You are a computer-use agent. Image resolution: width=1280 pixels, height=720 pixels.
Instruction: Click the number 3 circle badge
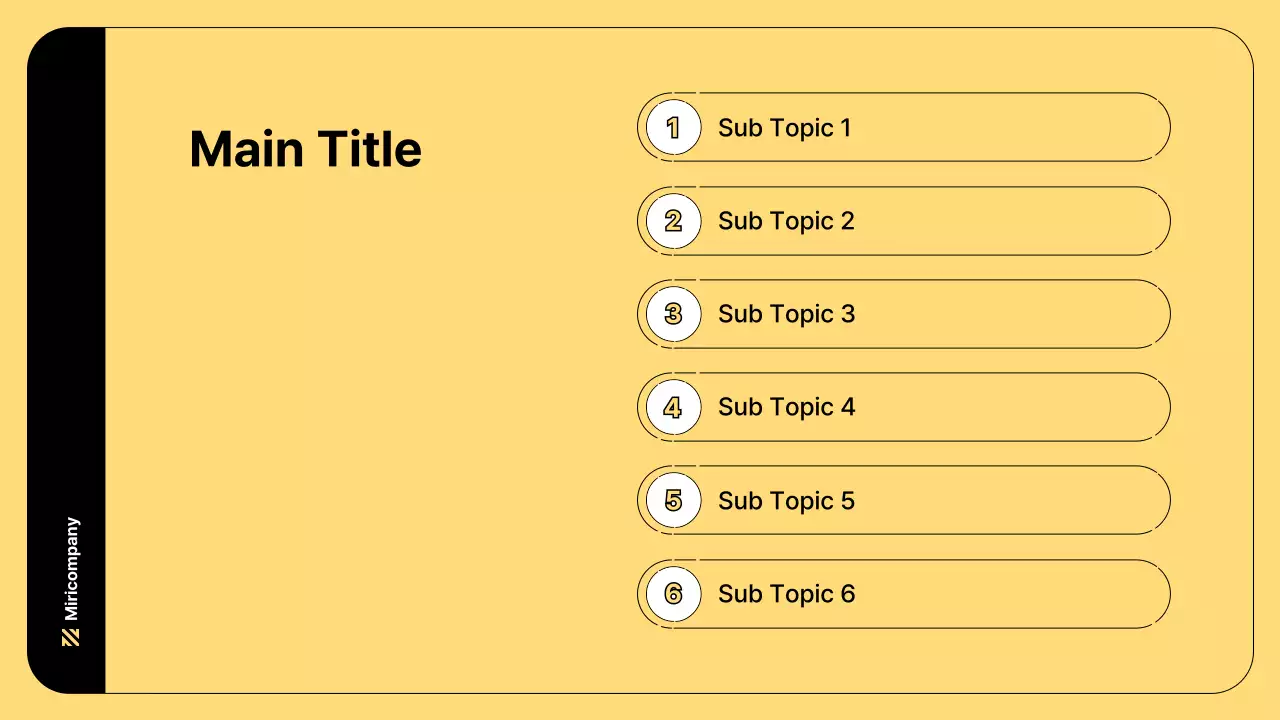click(673, 314)
